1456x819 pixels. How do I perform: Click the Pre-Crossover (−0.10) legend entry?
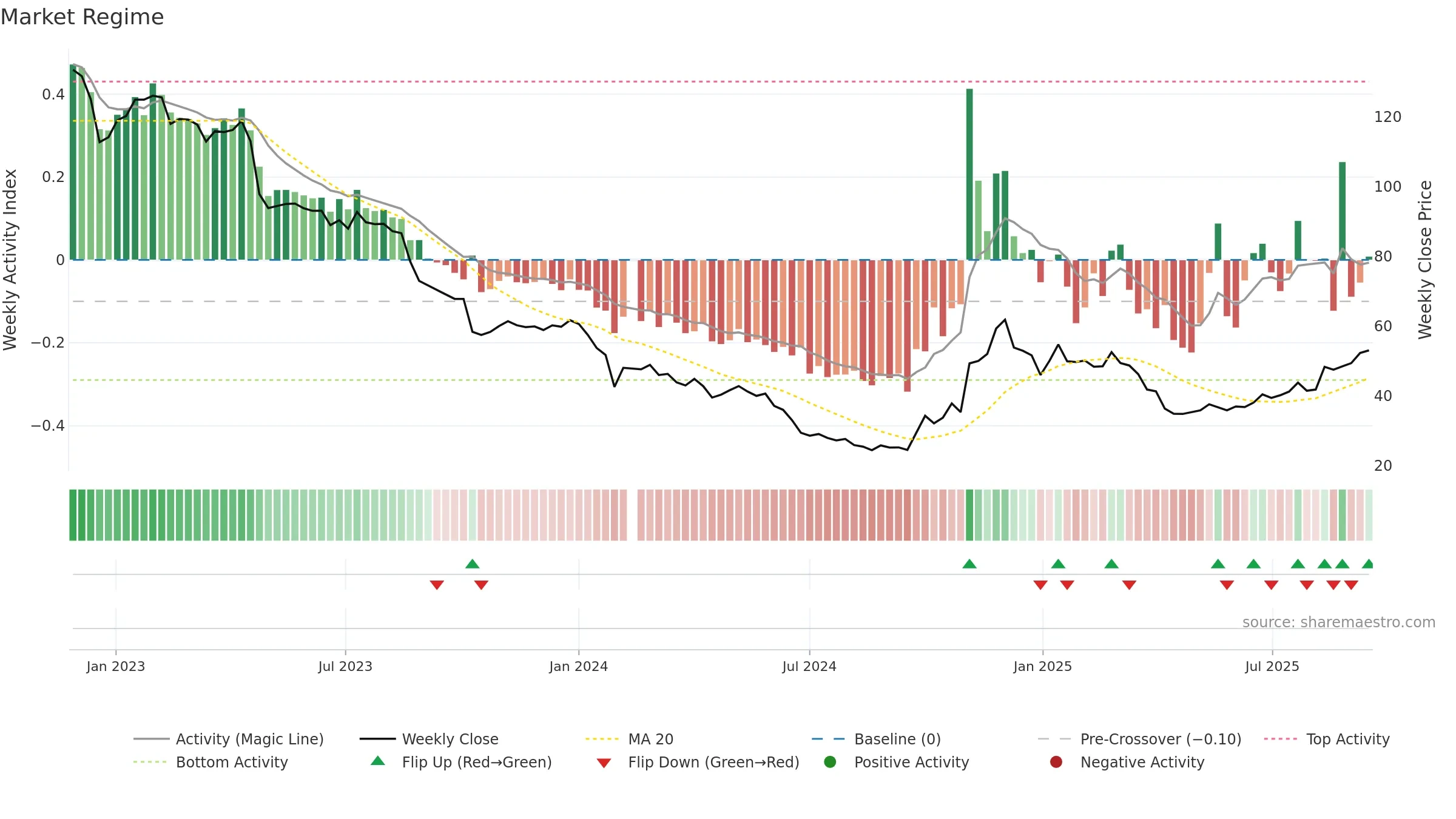[x=1139, y=739]
